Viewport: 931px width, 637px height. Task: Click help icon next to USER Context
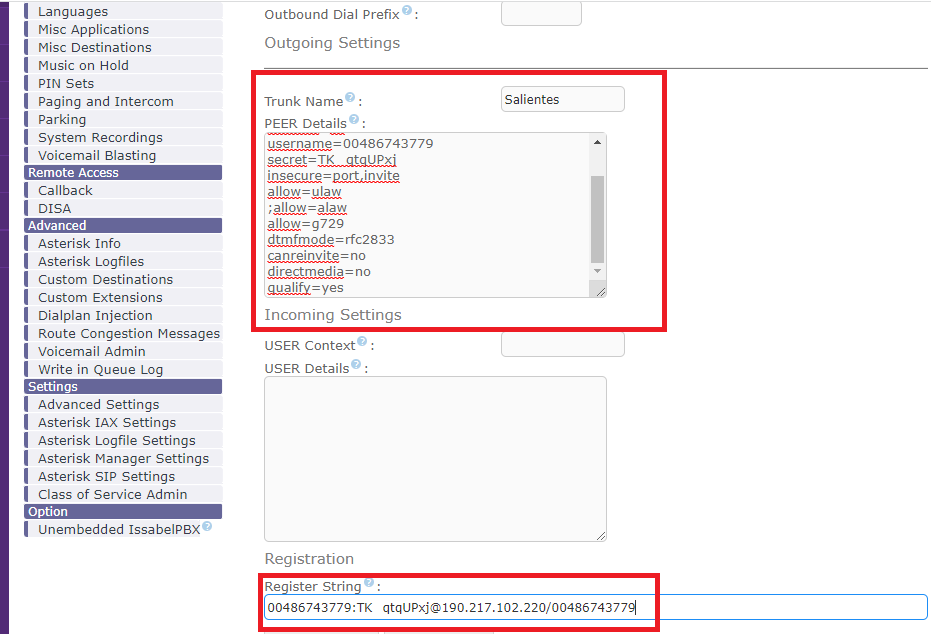click(362, 341)
